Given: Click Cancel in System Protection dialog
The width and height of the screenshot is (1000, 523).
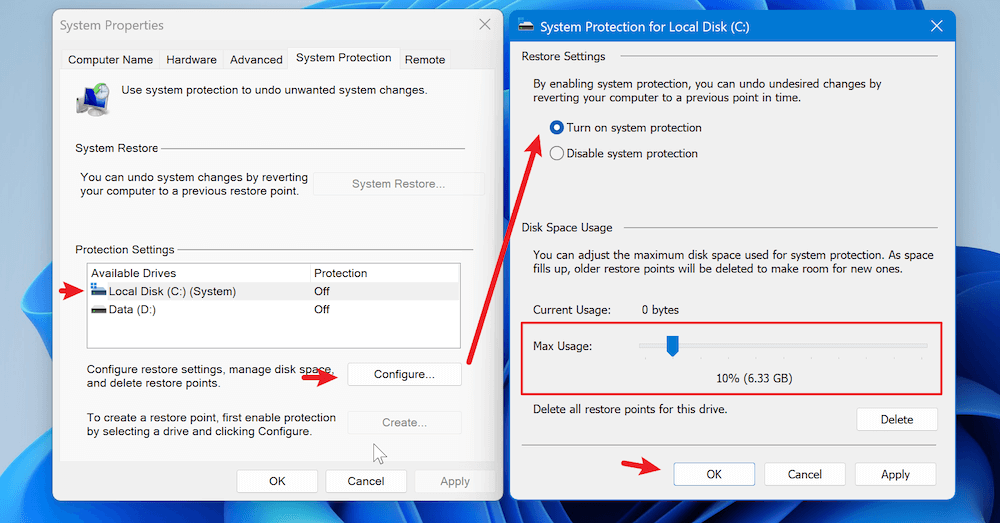Looking at the screenshot, I should click(805, 474).
